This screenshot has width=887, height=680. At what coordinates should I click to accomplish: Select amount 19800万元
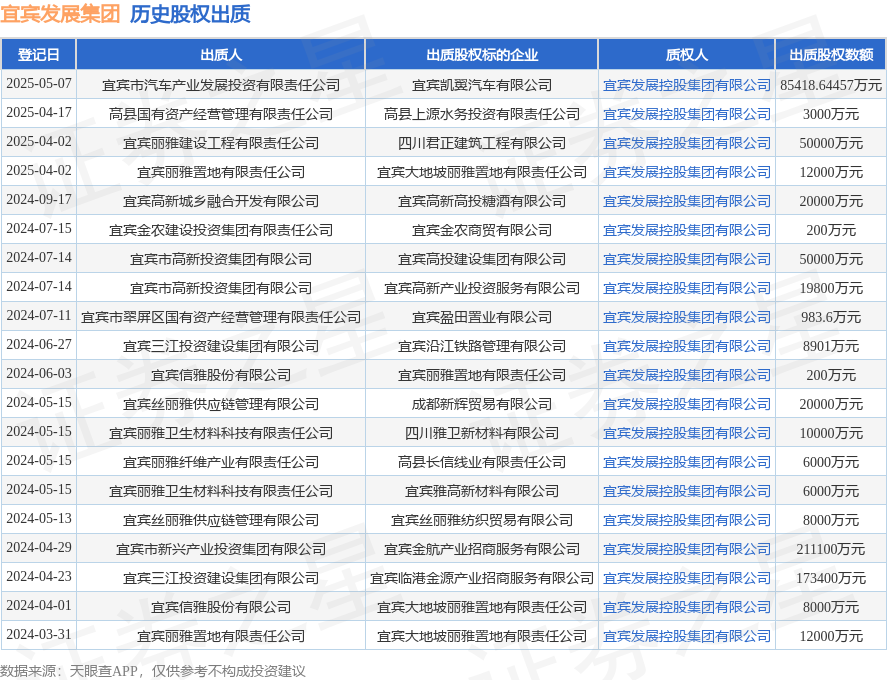(831, 288)
